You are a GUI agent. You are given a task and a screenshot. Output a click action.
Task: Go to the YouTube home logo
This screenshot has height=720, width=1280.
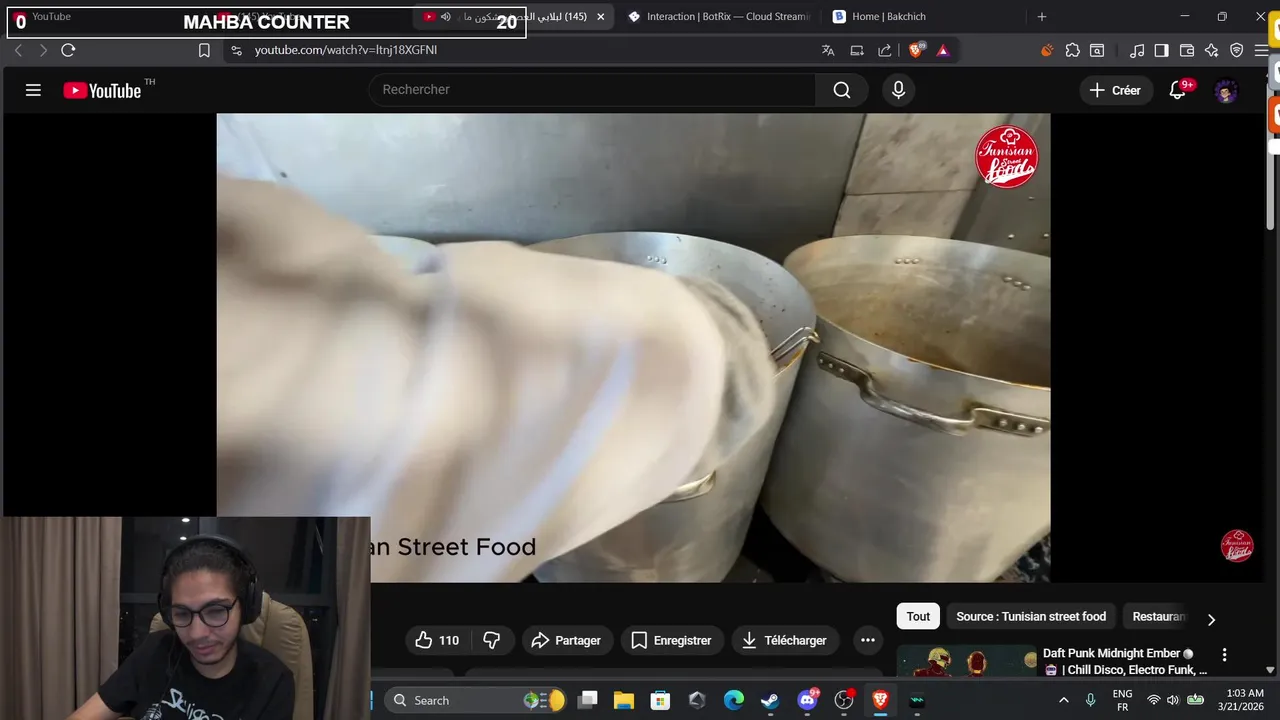click(x=102, y=90)
